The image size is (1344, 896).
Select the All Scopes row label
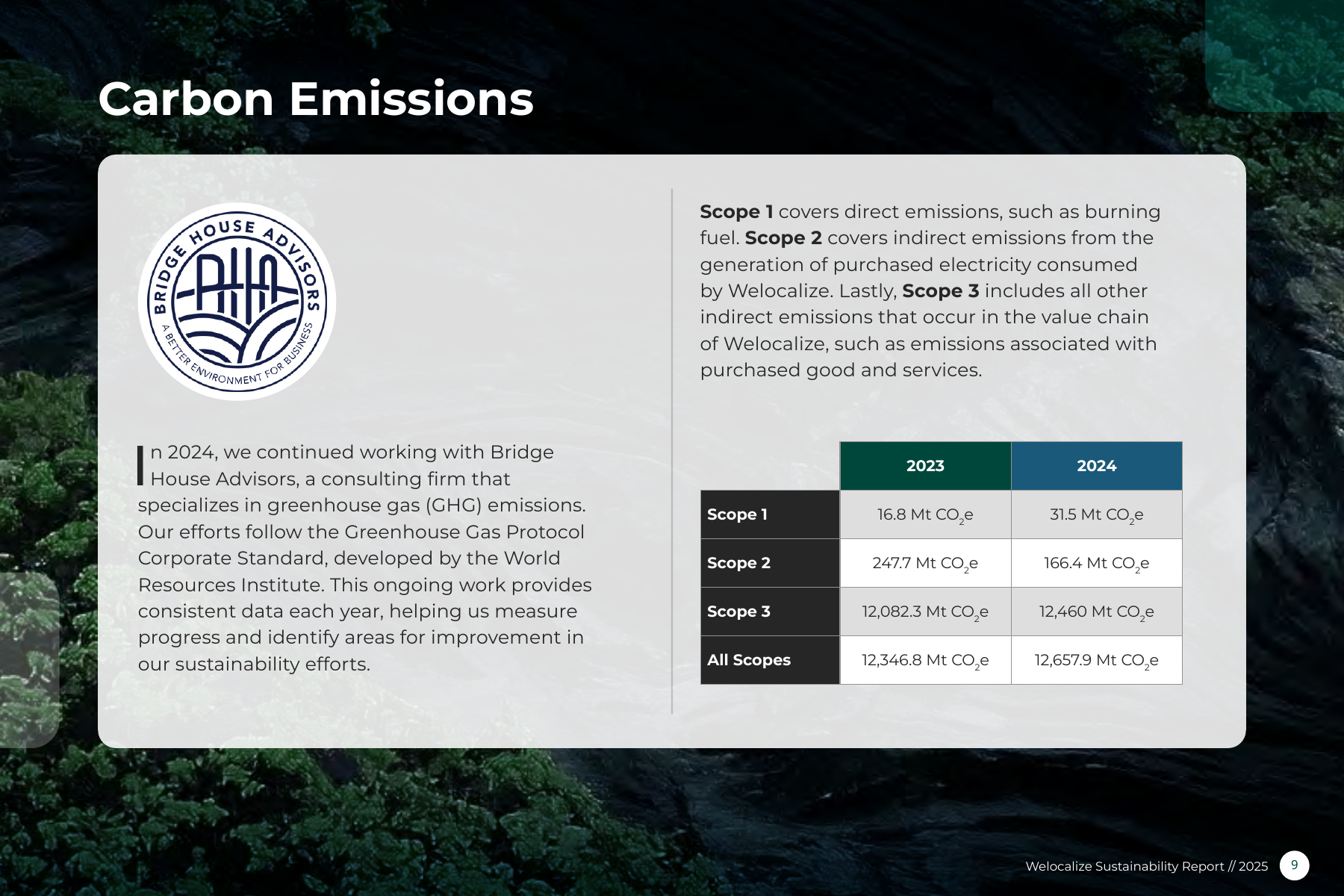pyautogui.click(x=770, y=660)
